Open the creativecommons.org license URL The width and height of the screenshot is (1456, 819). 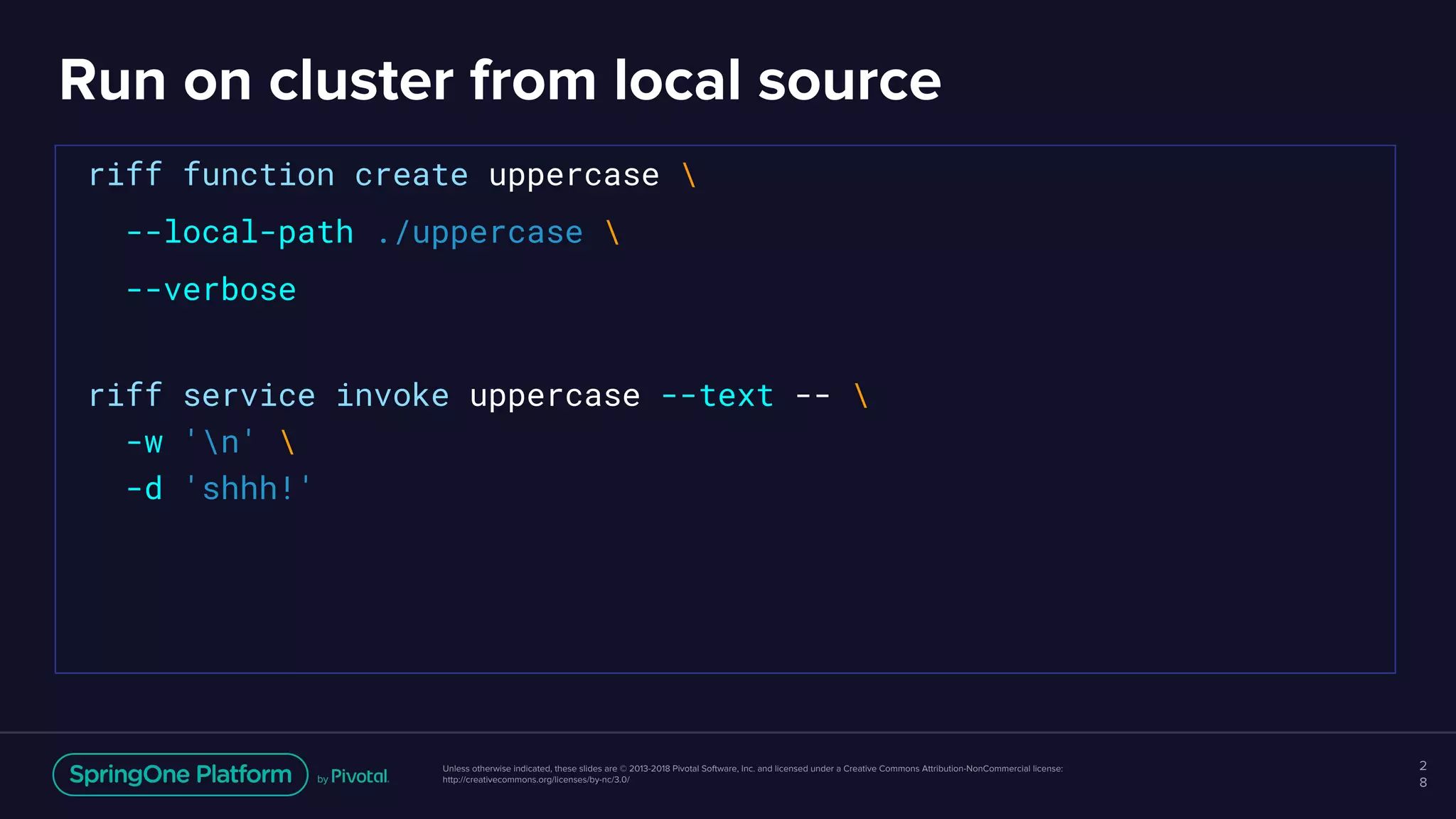pyautogui.click(x=536, y=780)
